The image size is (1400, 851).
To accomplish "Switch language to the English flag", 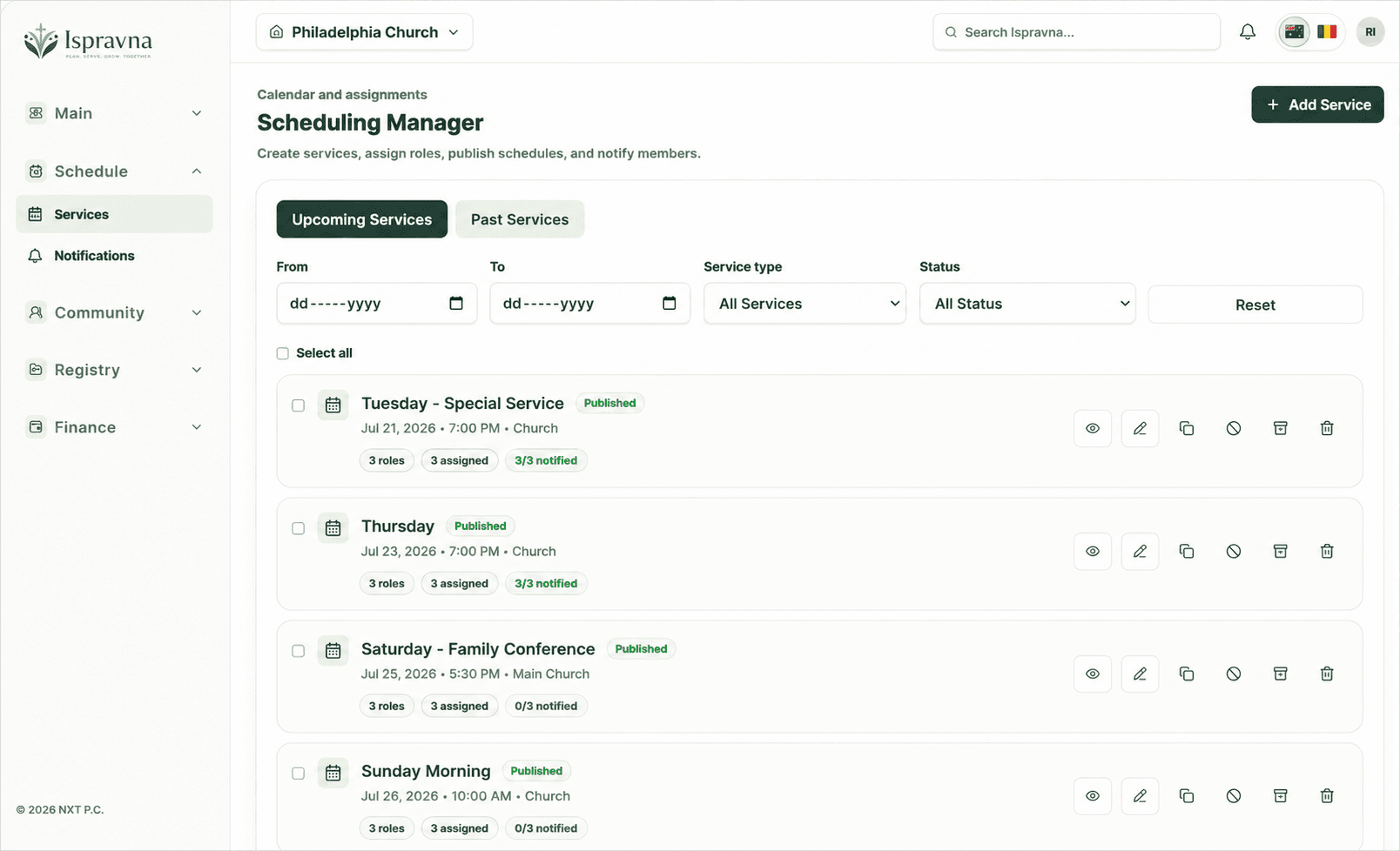I will click(1295, 32).
